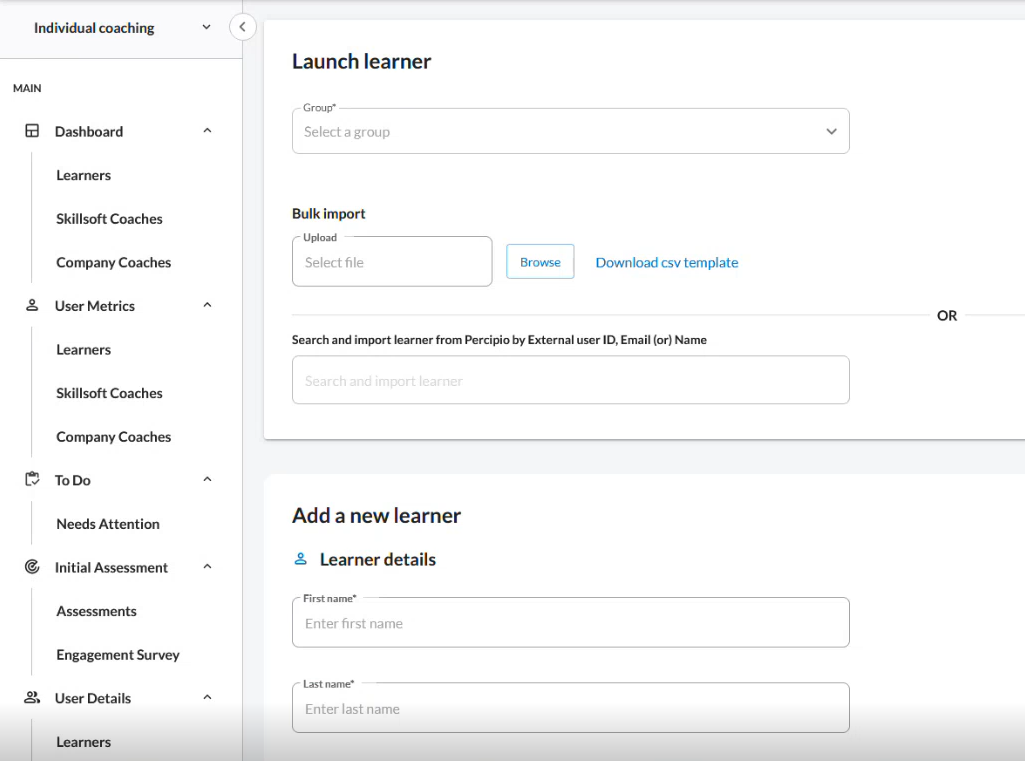Image resolution: width=1025 pixels, height=761 pixels.
Task: Click the Select file upload field
Action: (391, 261)
